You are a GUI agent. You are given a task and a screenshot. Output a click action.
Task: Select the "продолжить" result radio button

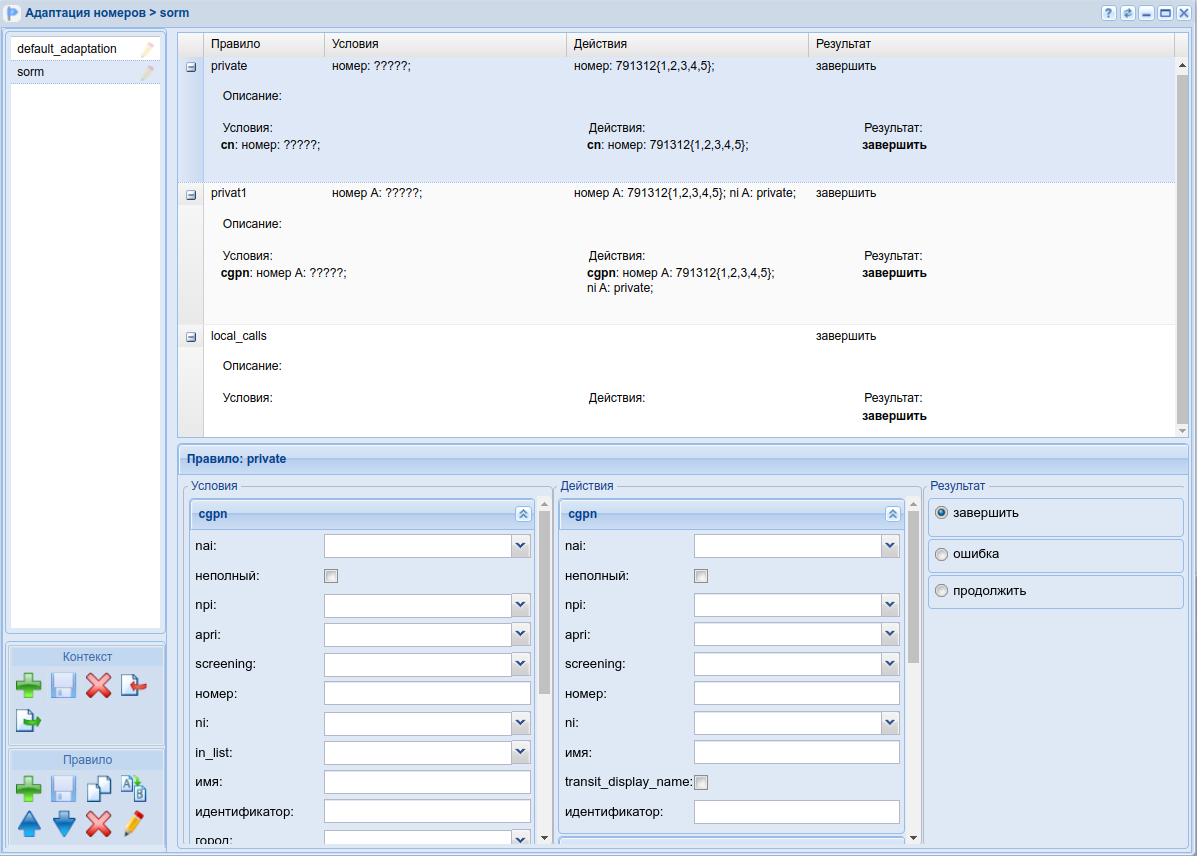[x=941, y=591]
